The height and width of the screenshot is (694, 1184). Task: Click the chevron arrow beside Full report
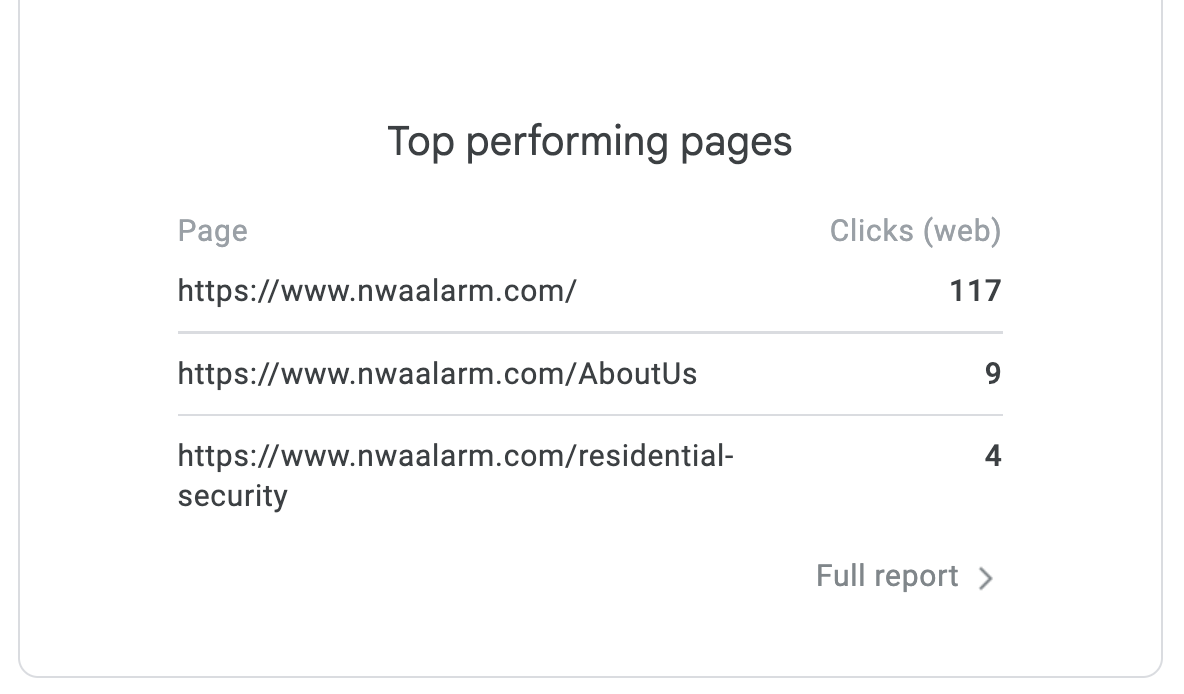click(x=986, y=579)
